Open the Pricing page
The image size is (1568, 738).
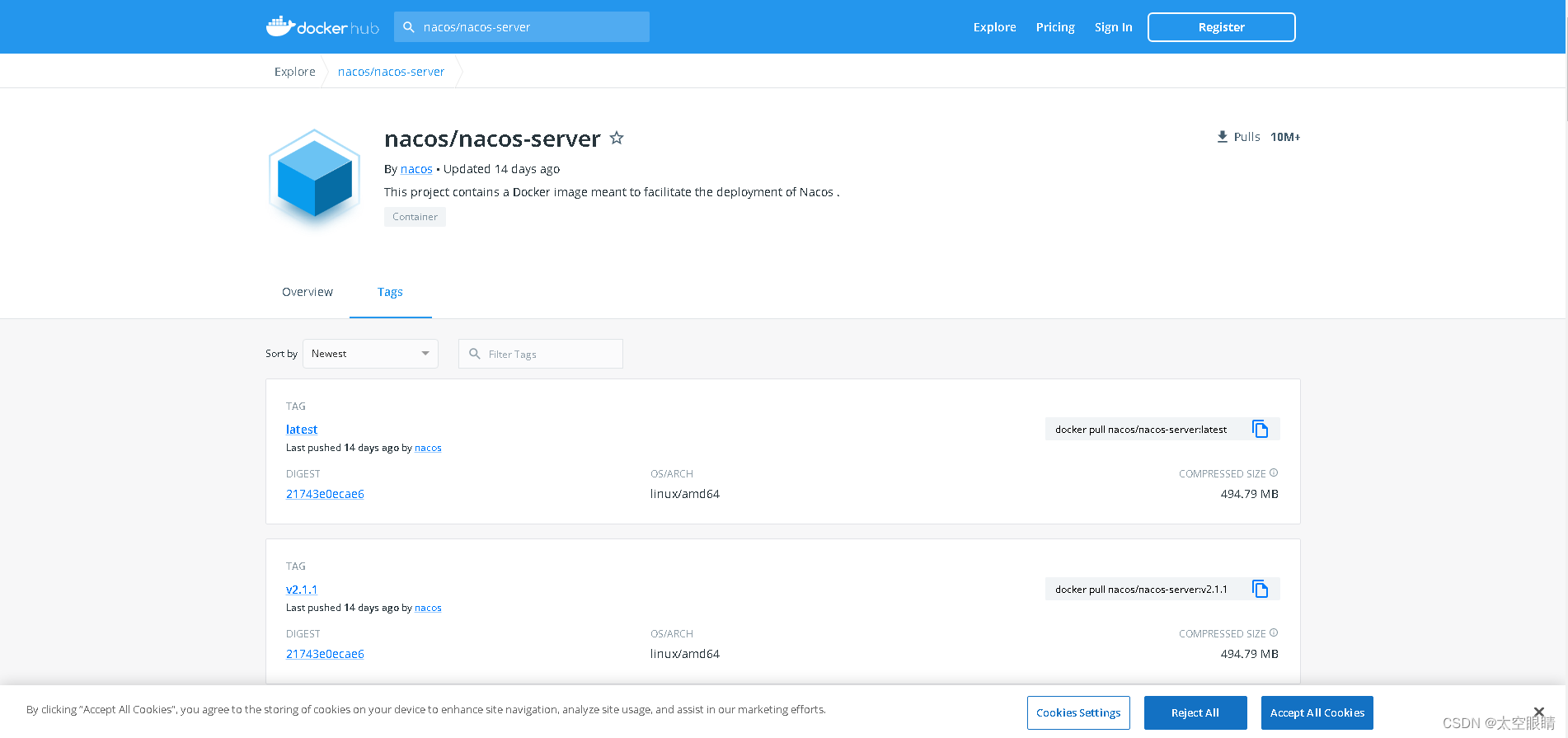point(1055,27)
